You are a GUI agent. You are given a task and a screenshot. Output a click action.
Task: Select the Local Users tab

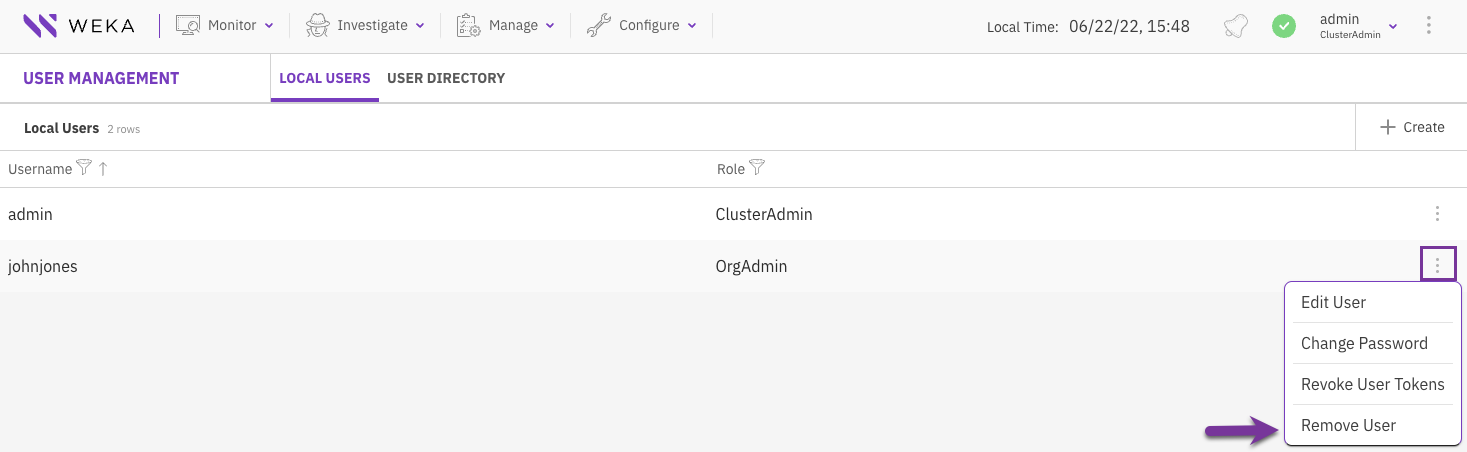click(325, 78)
